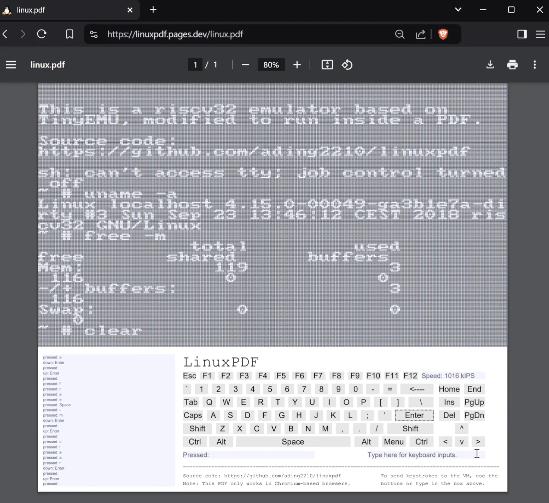The height and width of the screenshot is (503, 549).
Task: Open the browser main menu
Action: click(x=540, y=34)
